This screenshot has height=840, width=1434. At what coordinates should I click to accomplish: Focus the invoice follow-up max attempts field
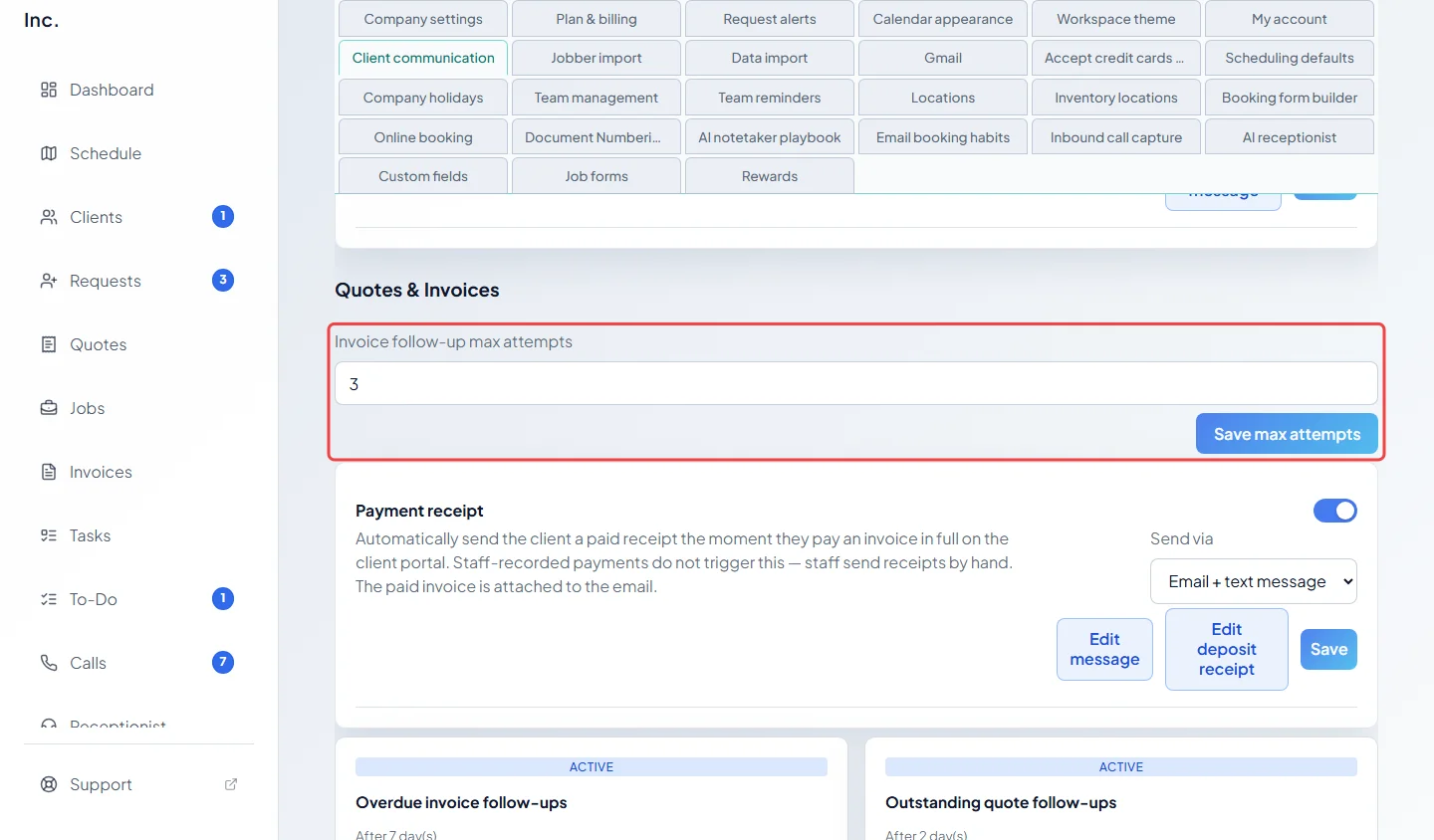(856, 383)
